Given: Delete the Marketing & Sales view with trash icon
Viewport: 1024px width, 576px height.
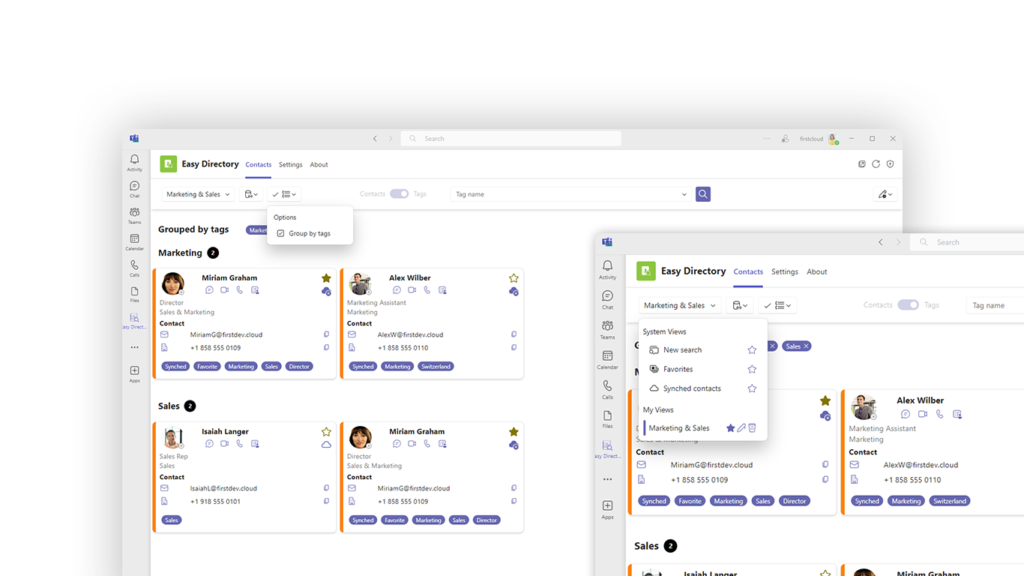Looking at the screenshot, I should point(752,428).
